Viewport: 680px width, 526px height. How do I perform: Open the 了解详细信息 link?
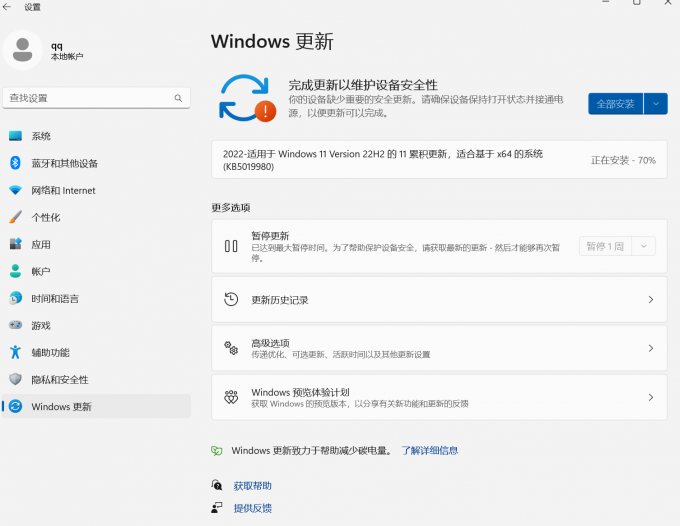(x=430, y=451)
